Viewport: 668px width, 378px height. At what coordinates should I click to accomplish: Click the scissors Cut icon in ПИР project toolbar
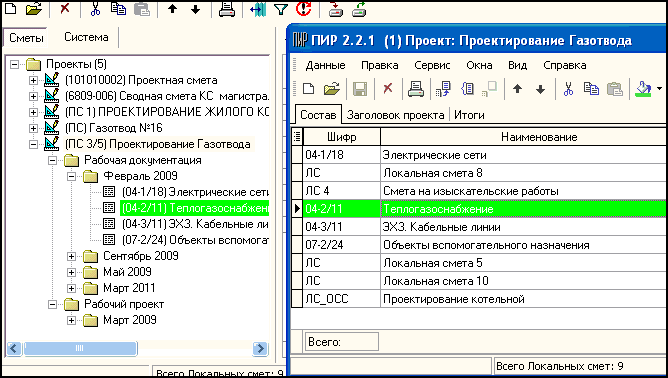568,89
